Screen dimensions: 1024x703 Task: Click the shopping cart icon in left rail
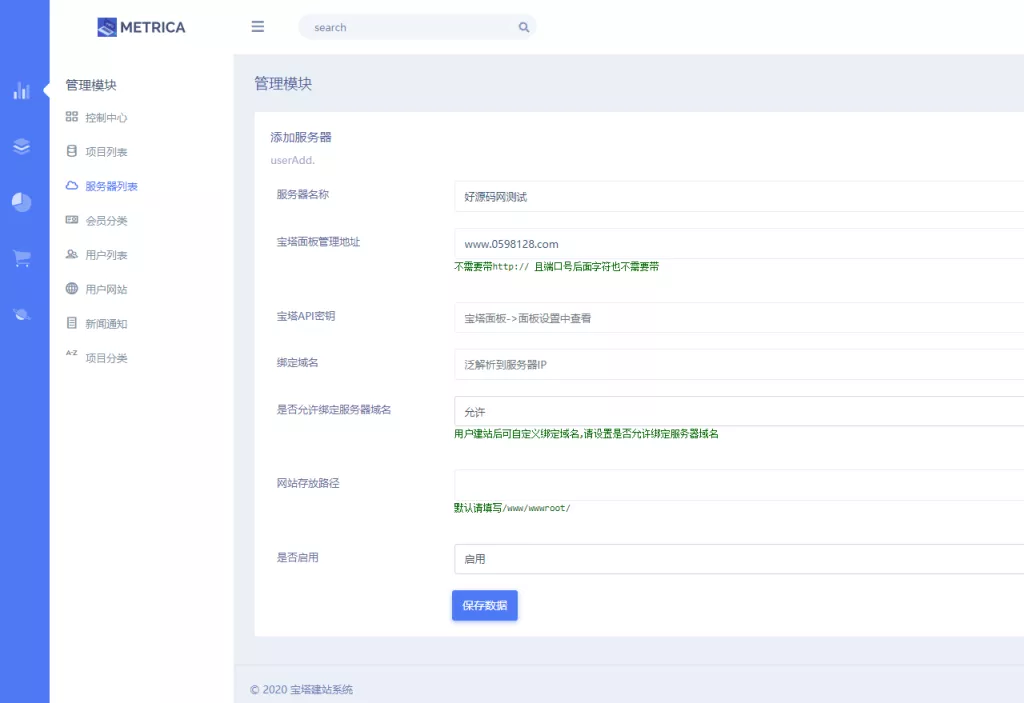(x=21, y=258)
